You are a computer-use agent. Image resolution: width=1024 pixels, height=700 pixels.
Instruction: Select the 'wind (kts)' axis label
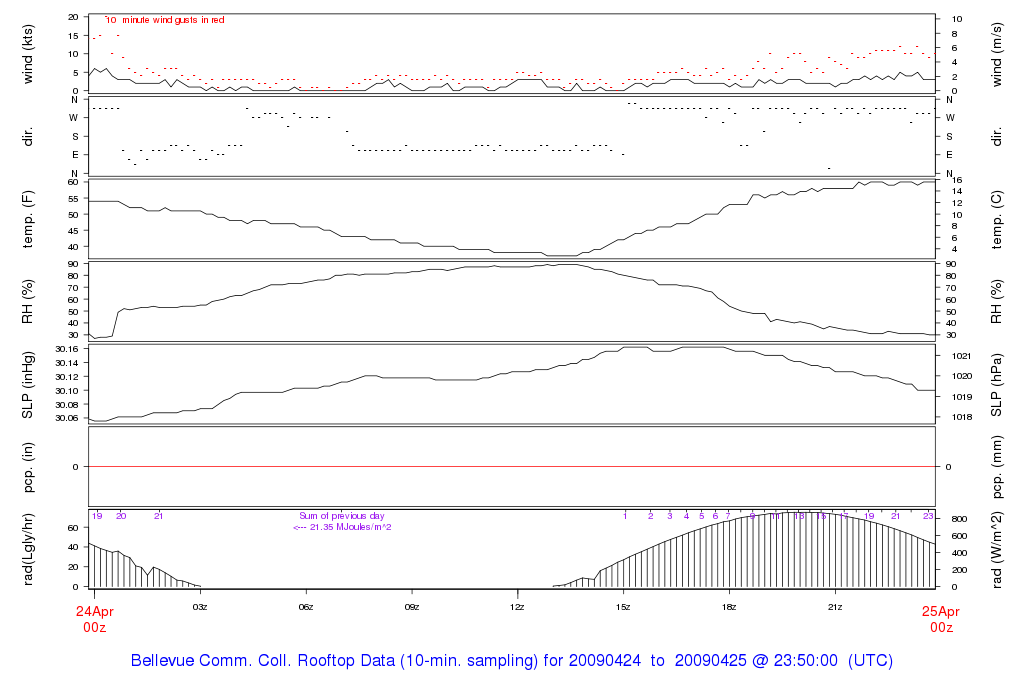pos(28,54)
